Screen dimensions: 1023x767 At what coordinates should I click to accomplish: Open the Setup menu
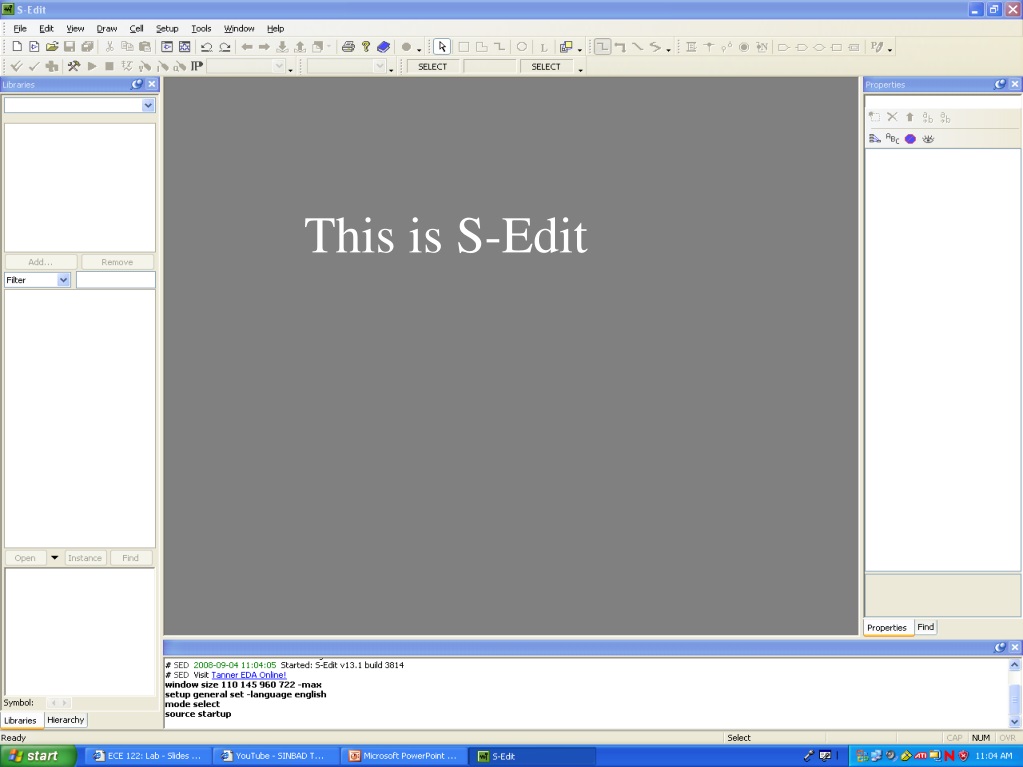coord(166,28)
